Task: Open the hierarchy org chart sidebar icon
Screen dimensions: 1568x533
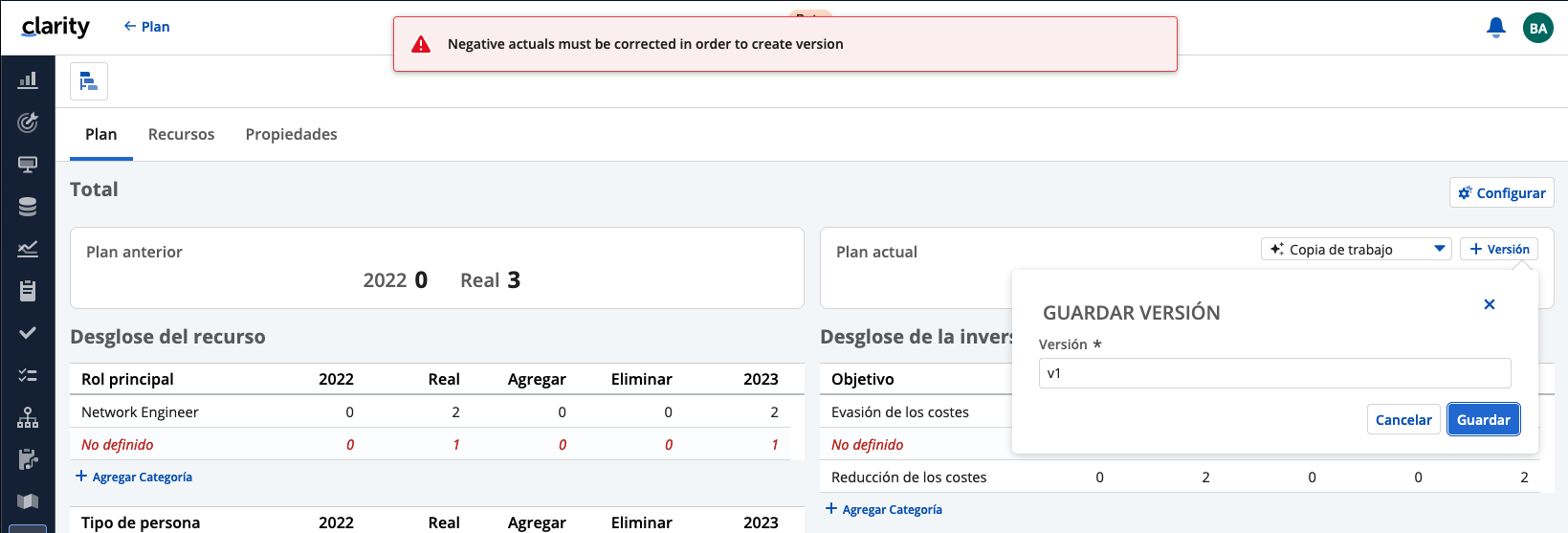Action: [28, 417]
